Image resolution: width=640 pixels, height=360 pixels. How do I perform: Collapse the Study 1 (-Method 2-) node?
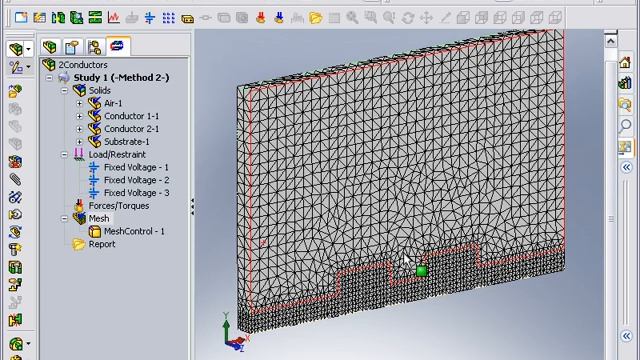tap(49, 78)
